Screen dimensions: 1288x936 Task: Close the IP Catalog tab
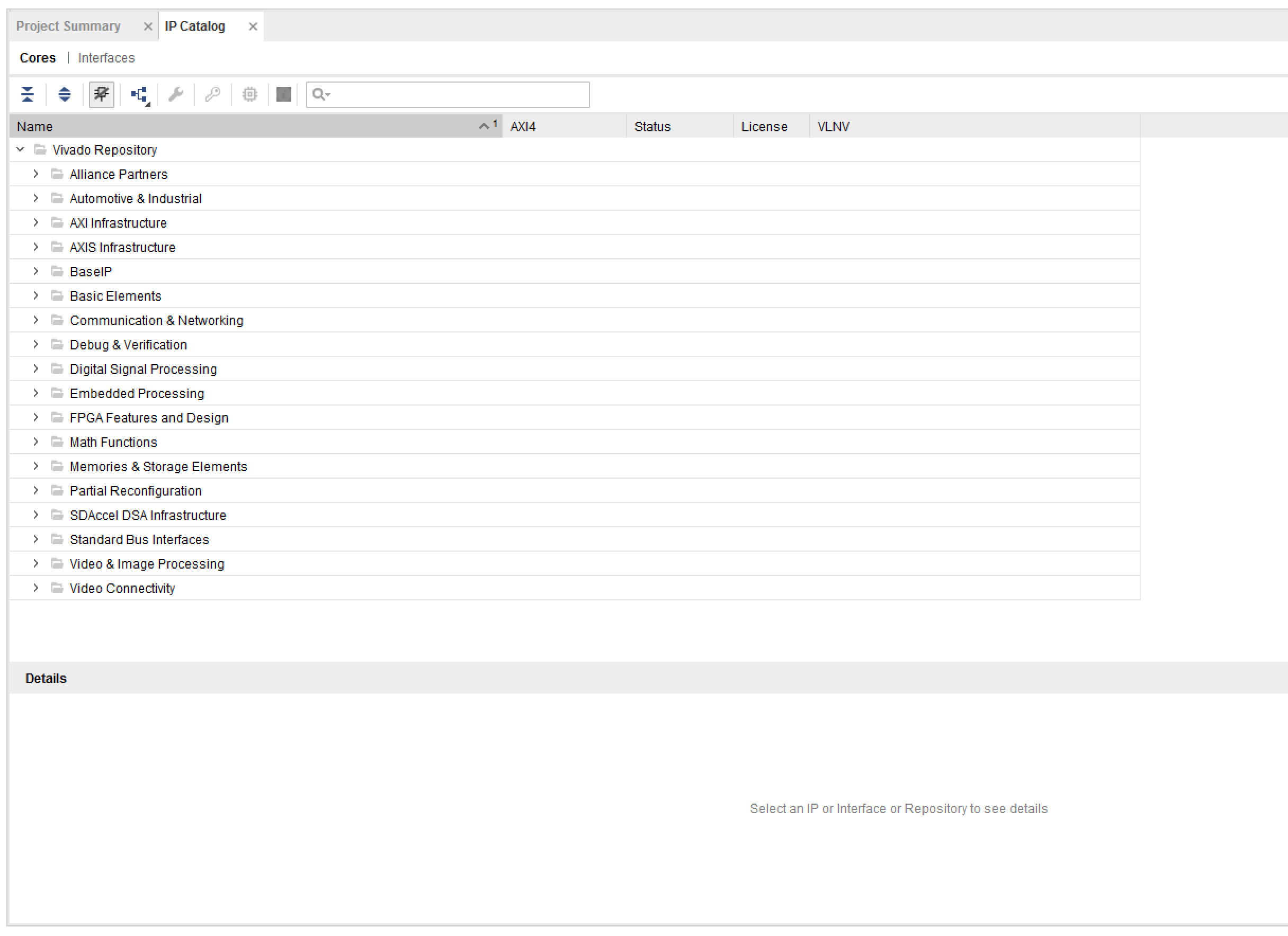253,26
